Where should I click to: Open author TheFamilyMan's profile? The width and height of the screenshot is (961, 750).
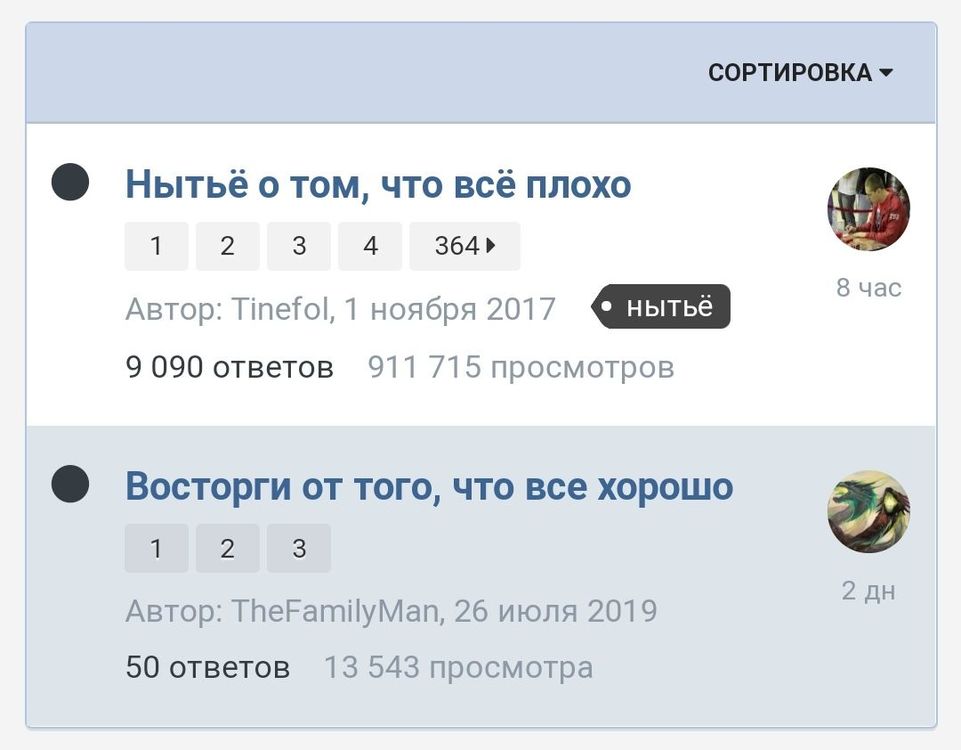click(x=335, y=611)
